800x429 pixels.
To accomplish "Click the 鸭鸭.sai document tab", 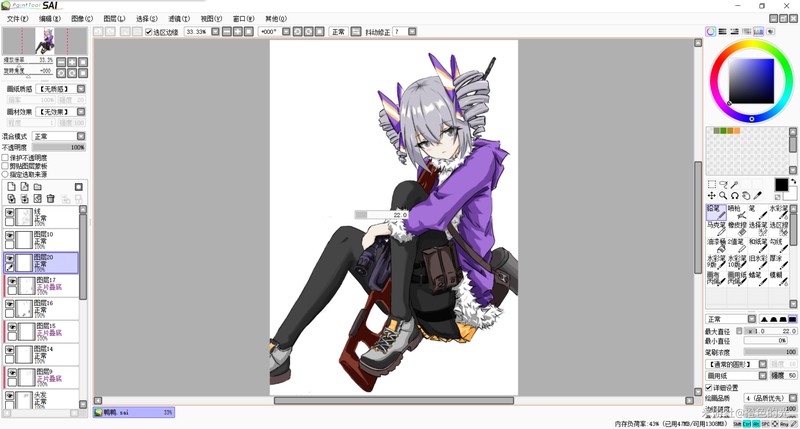I will pyautogui.click(x=134, y=411).
